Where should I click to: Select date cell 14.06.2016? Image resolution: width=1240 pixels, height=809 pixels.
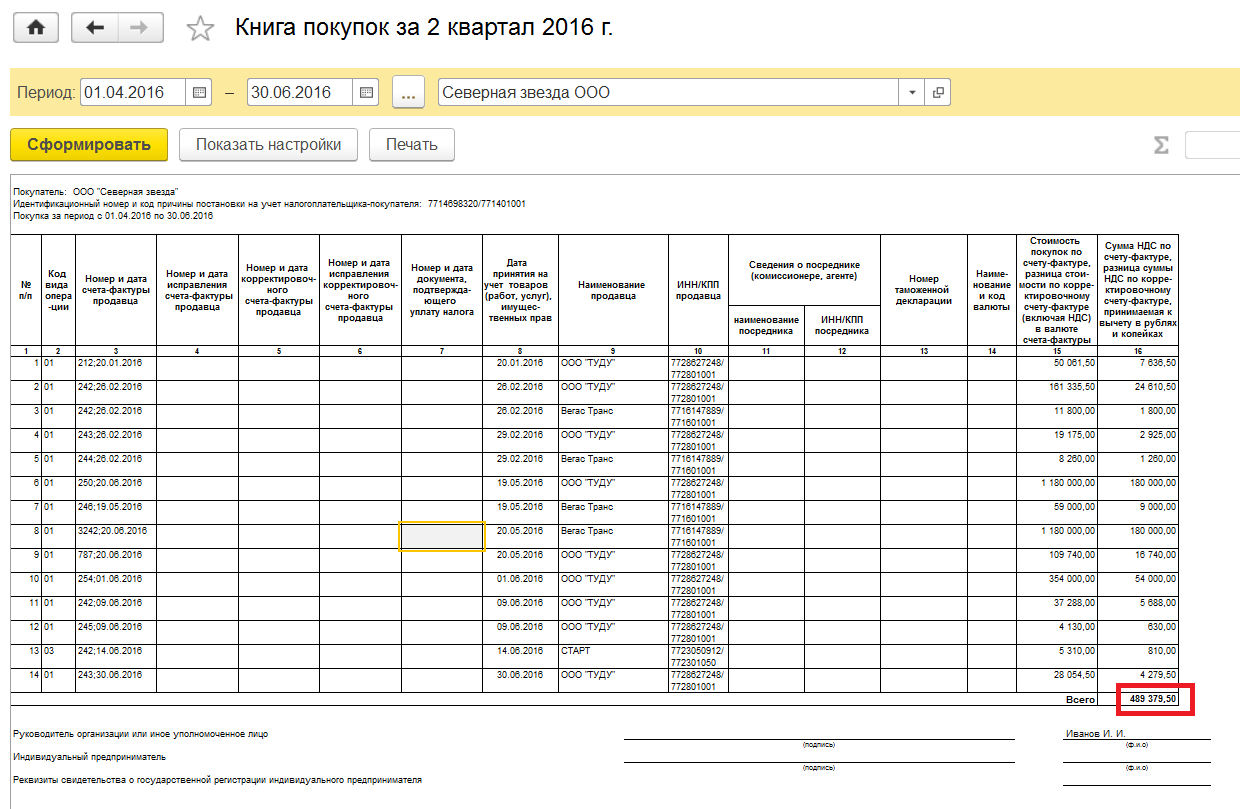tap(520, 656)
